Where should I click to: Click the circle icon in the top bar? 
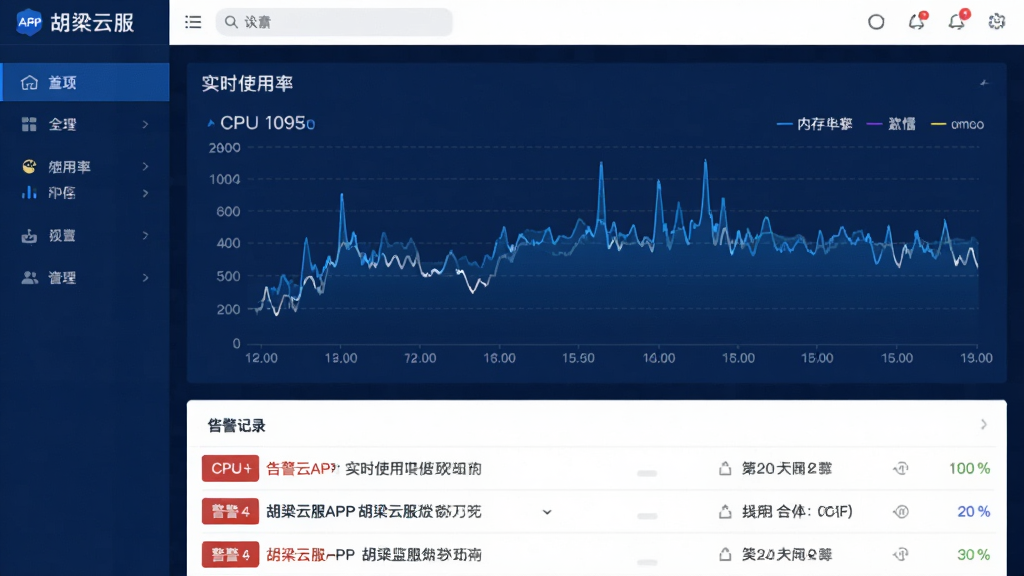[x=876, y=22]
